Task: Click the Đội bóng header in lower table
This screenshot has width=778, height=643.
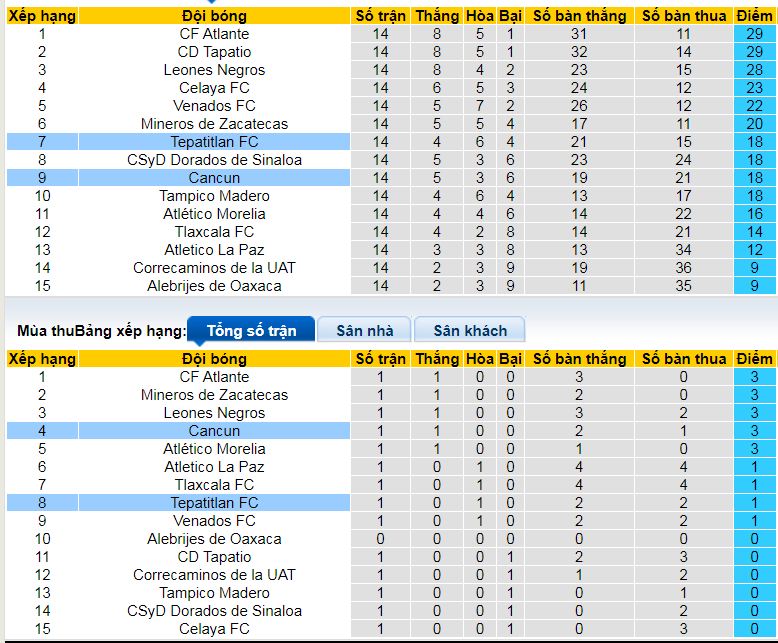Action: (214, 359)
